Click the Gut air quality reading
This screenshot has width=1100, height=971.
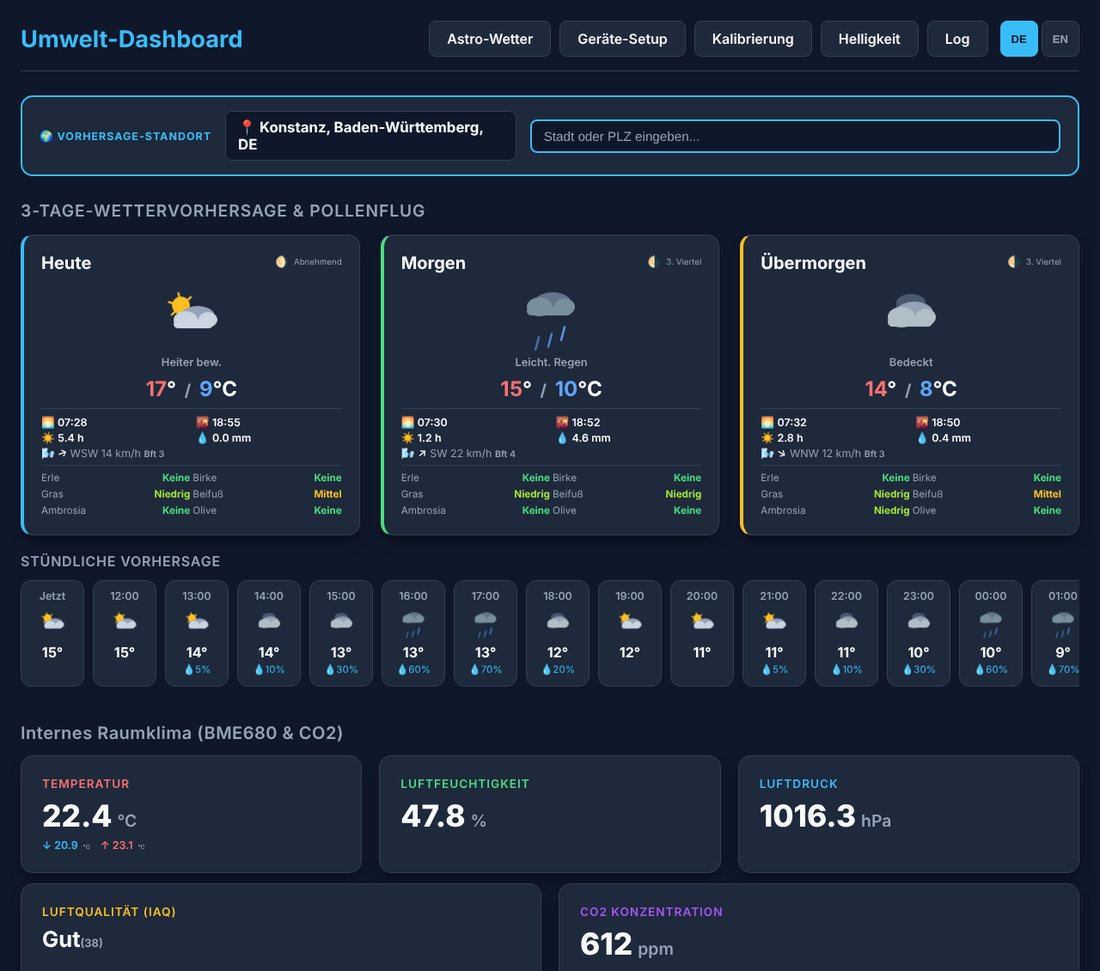[x=72, y=939]
